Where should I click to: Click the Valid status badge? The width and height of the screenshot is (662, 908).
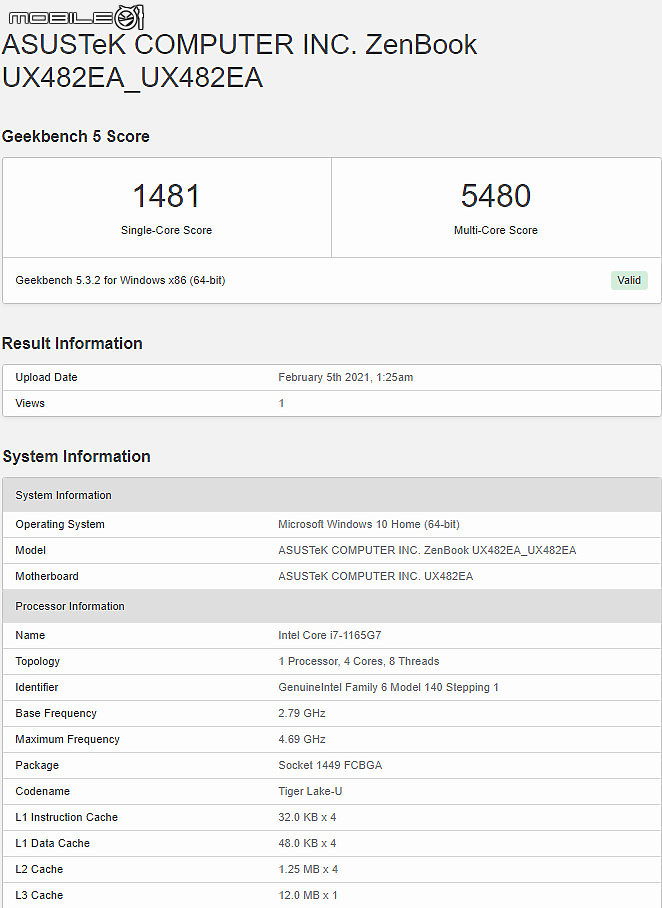point(629,280)
